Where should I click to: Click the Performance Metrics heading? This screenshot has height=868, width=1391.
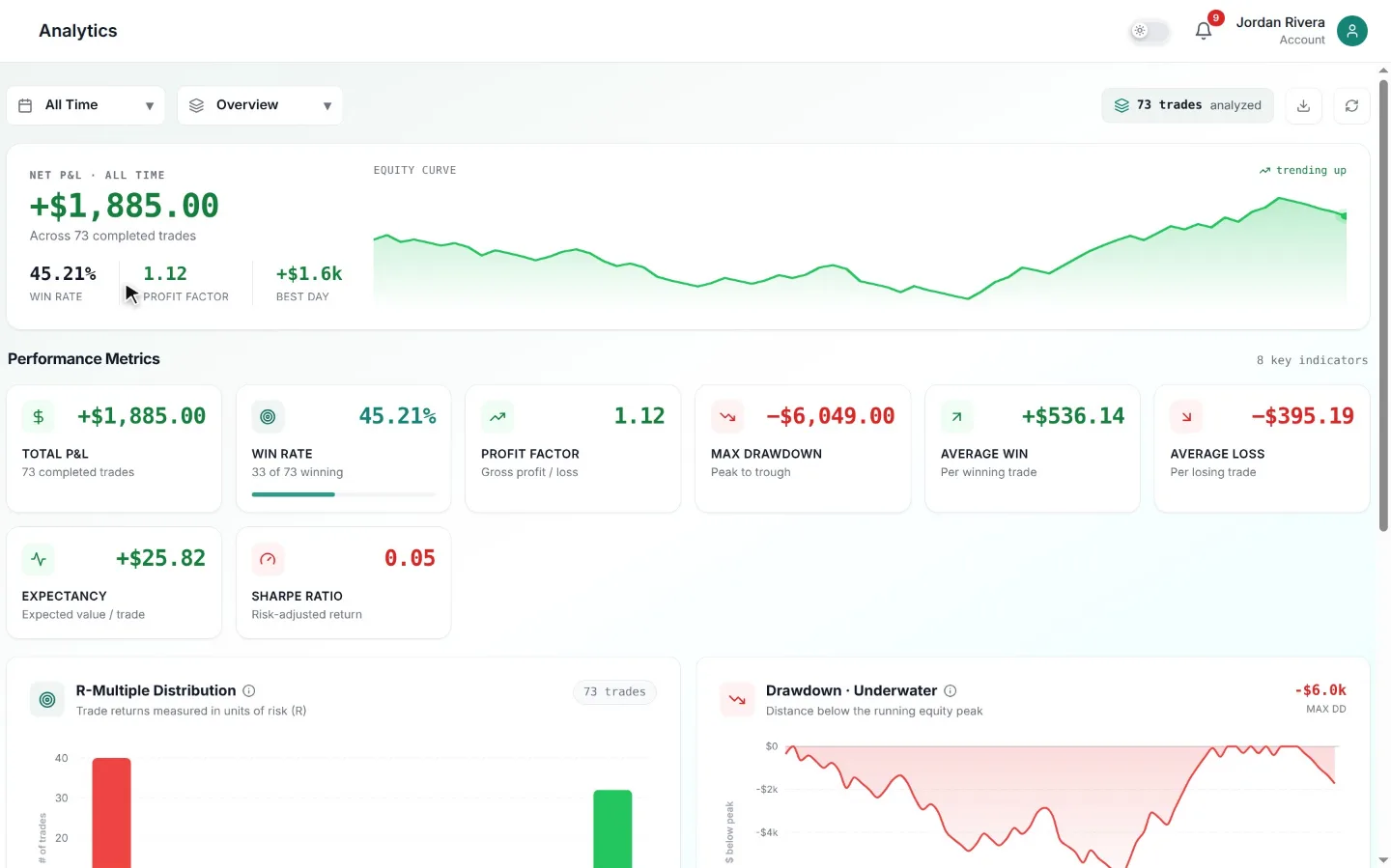(x=84, y=359)
